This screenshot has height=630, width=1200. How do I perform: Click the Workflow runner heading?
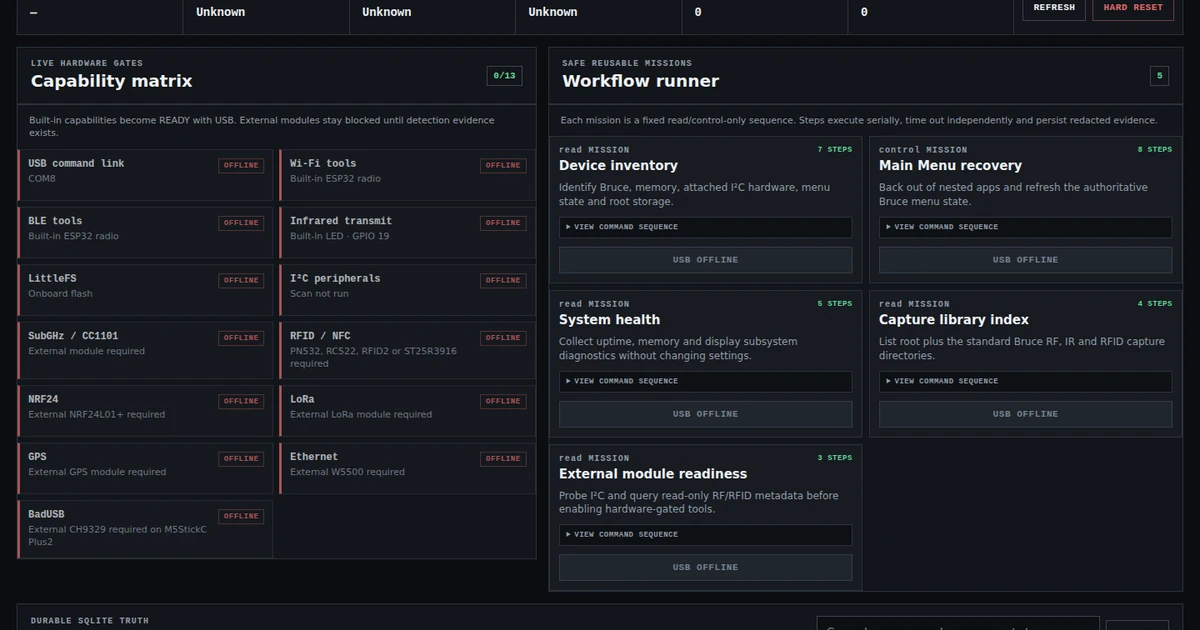pyautogui.click(x=641, y=81)
